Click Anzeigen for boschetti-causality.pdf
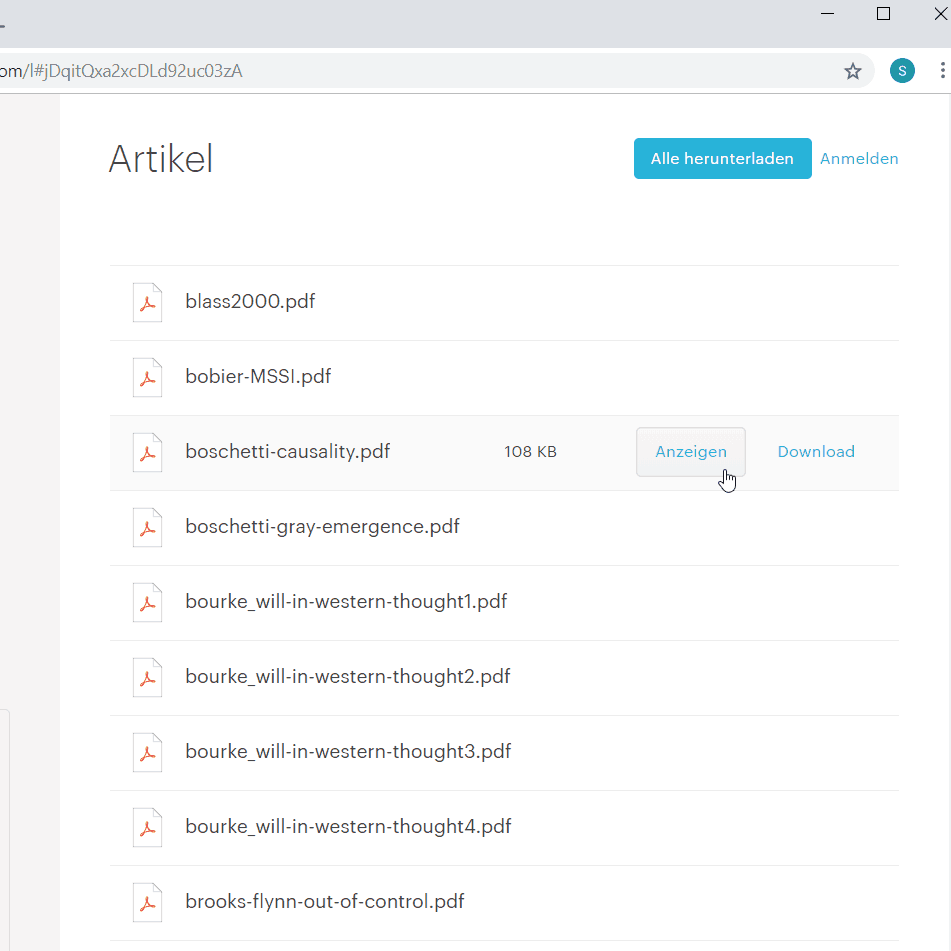 691,452
